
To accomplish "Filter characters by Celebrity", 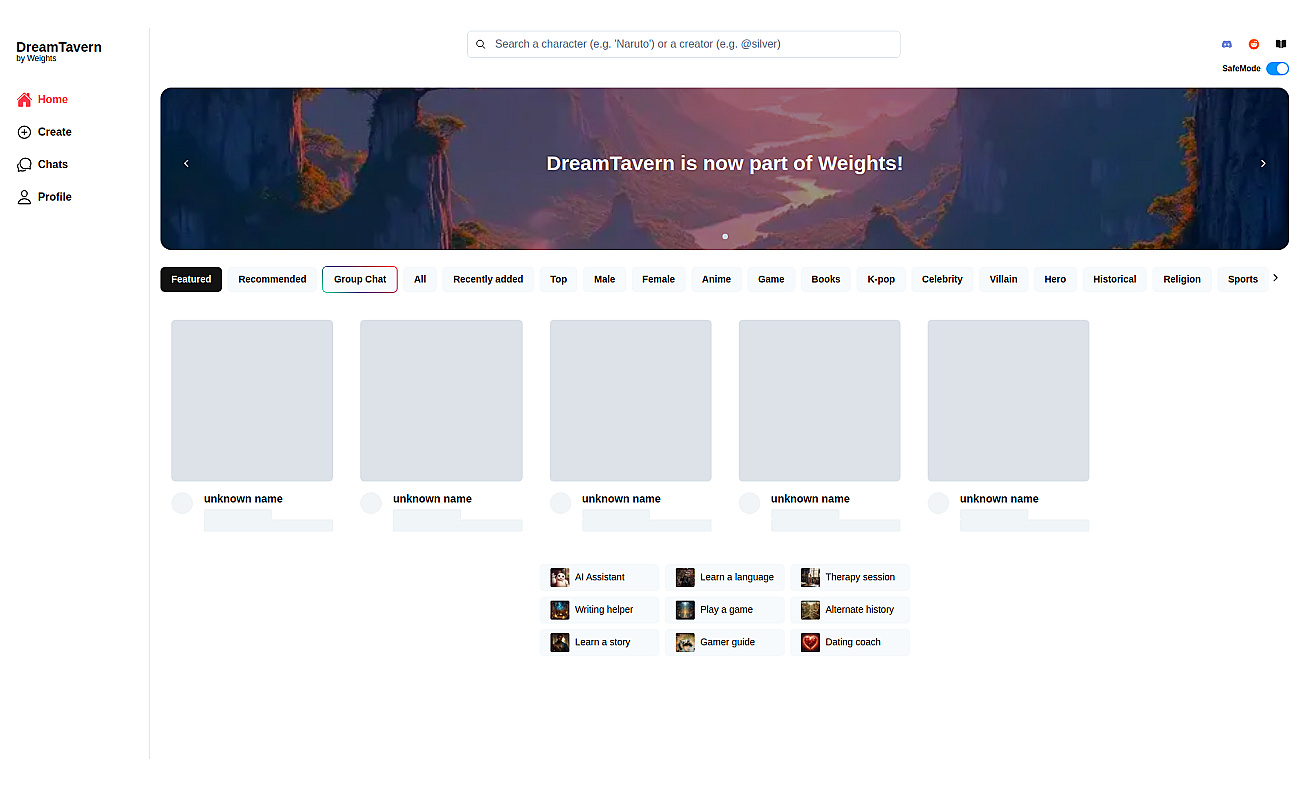I will coord(942,280).
